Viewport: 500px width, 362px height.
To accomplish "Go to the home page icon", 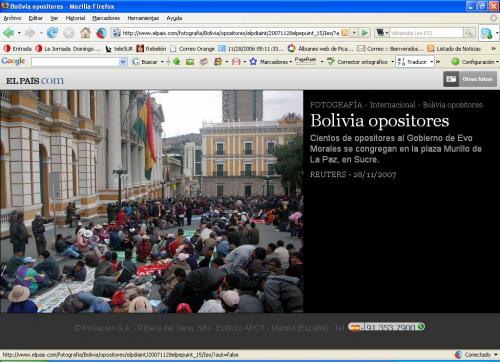I will coord(85,33).
